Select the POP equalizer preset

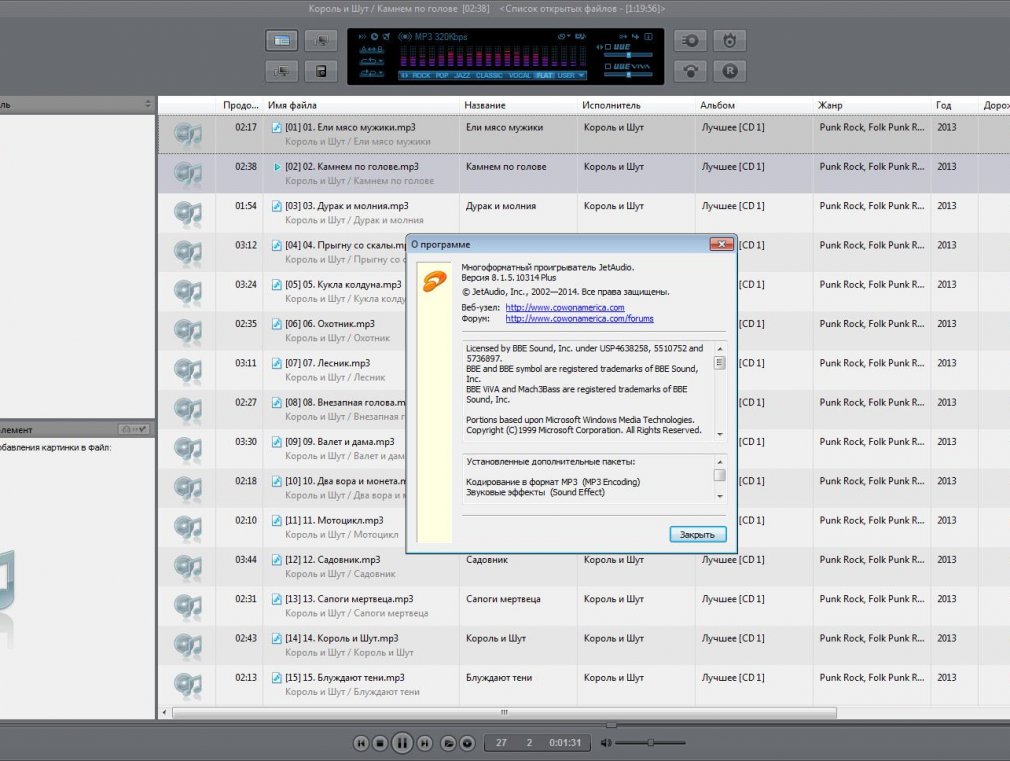442,75
